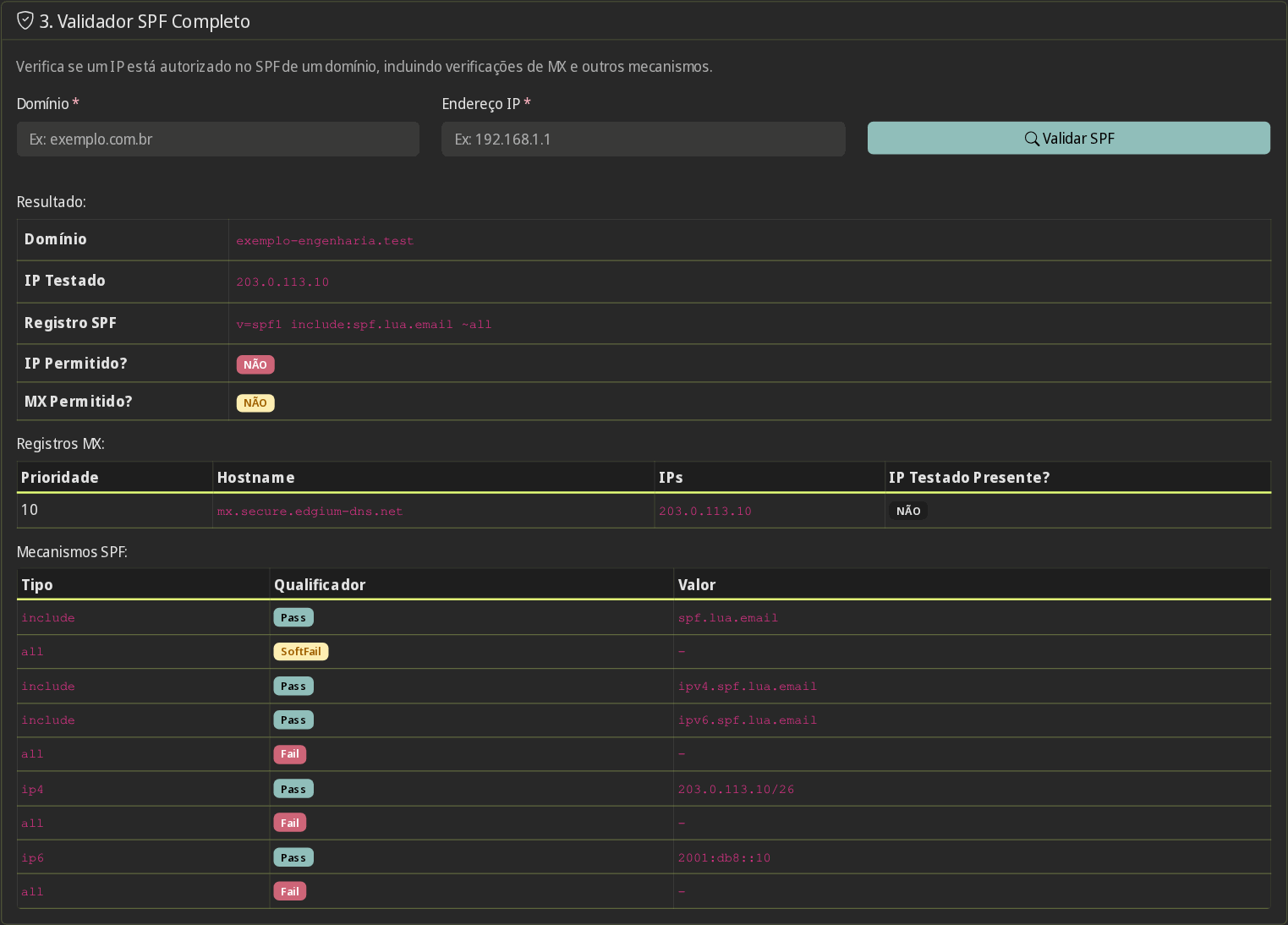The width and height of the screenshot is (1288, 925).
Task: Click the Pass badge for ipv6.spf.lua.email
Action: pyautogui.click(x=293, y=720)
